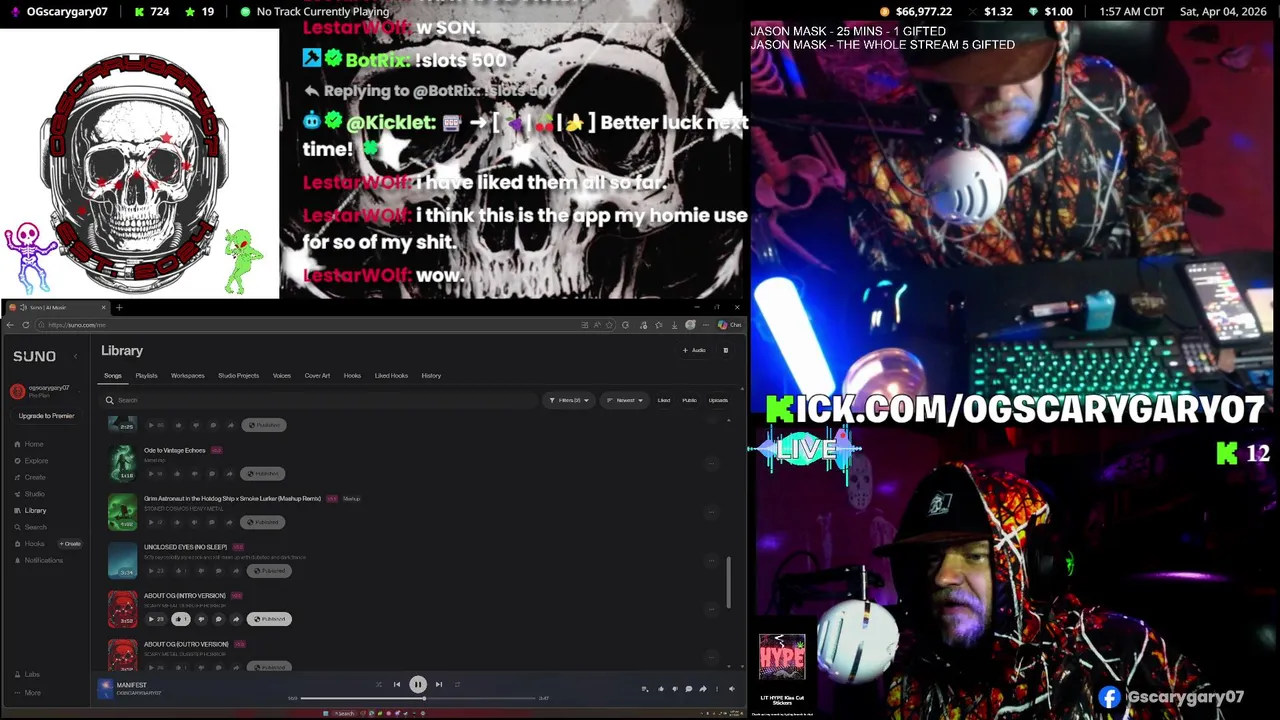The width and height of the screenshot is (1280, 720).
Task: Click the Hooks + Create button
Action: [x=70, y=544]
